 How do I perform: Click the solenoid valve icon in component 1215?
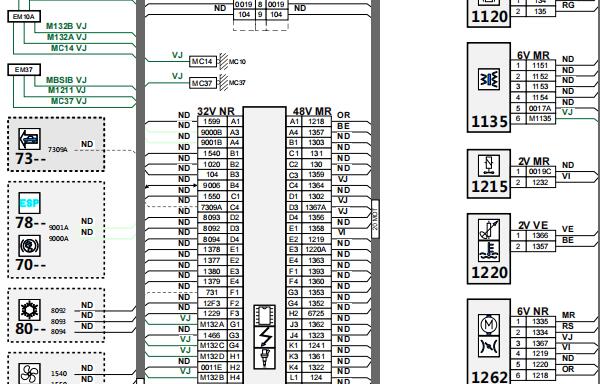(x=489, y=165)
